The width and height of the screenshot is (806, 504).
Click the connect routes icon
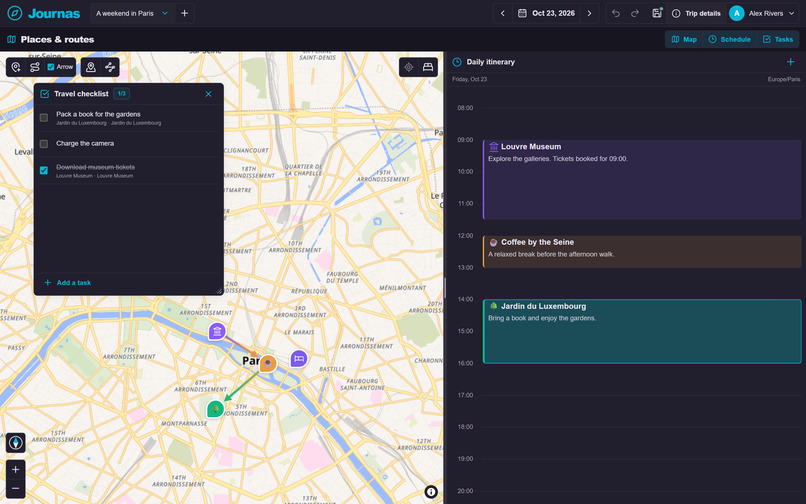click(x=110, y=67)
